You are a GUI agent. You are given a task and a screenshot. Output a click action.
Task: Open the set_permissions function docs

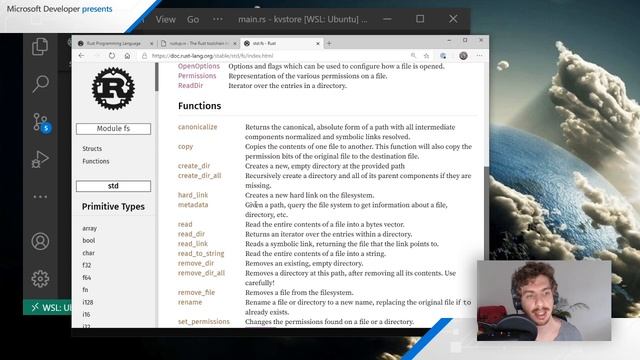pyautogui.click(x=204, y=322)
